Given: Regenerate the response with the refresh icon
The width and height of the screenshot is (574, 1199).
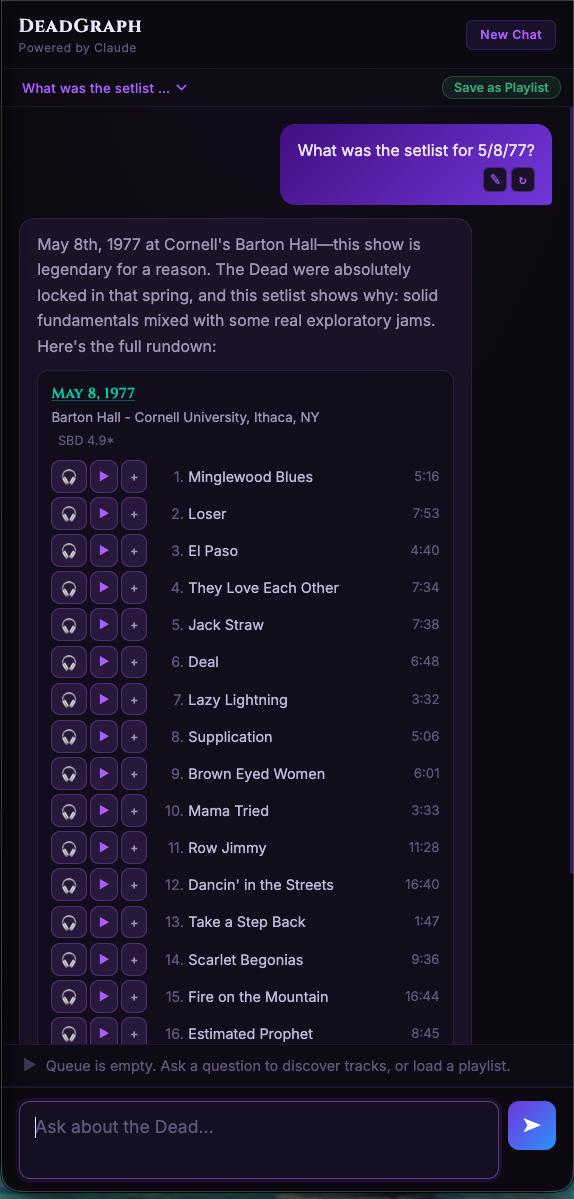Looking at the screenshot, I should click(523, 180).
